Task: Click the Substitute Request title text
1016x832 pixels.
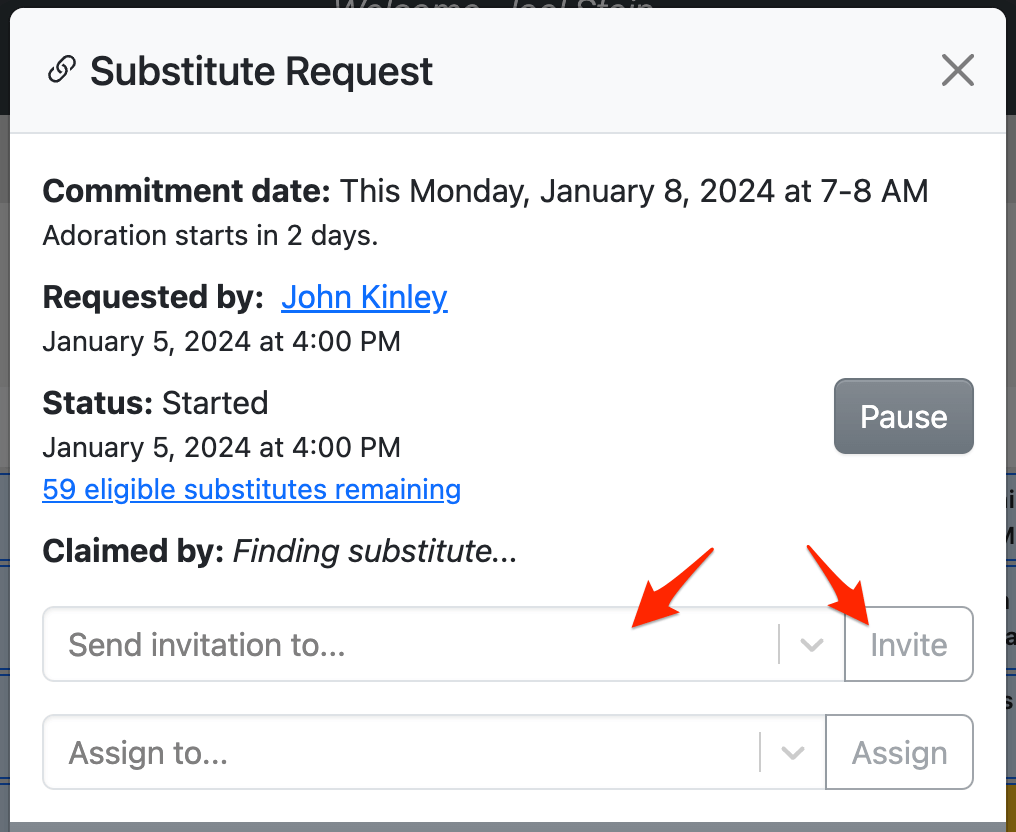Action: [262, 71]
